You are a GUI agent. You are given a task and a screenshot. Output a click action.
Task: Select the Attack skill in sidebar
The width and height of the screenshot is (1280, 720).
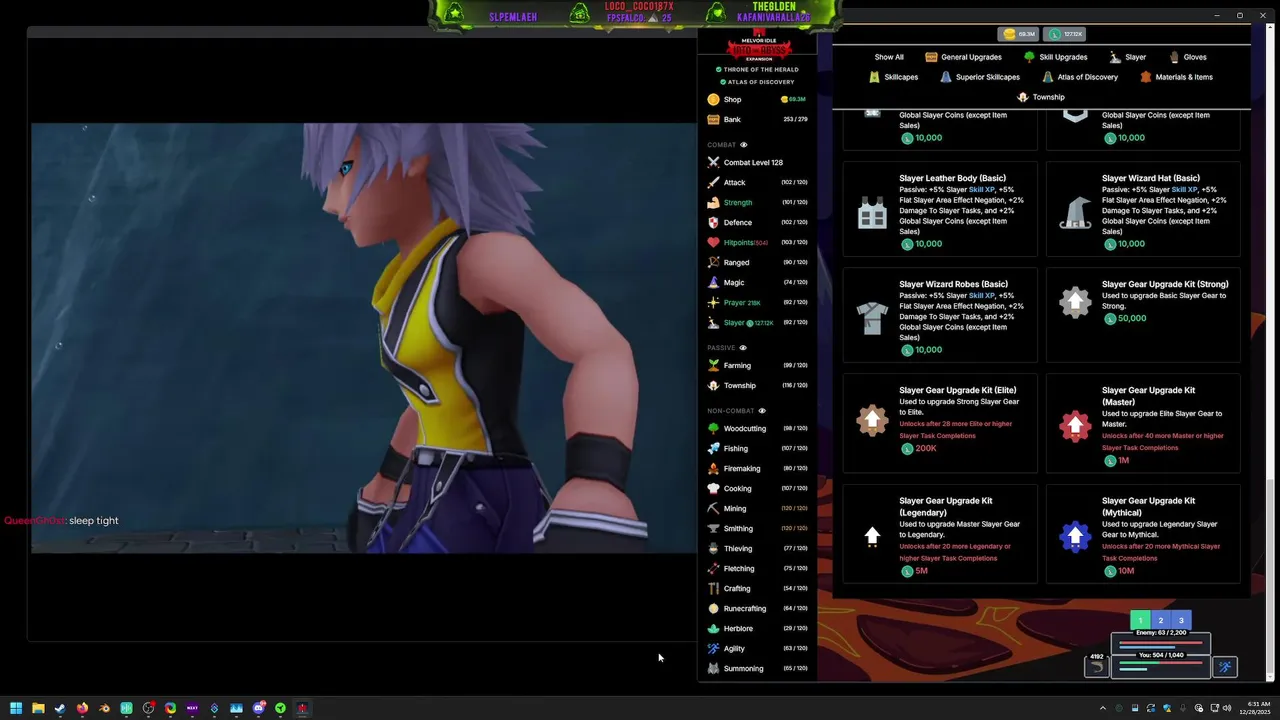(x=758, y=182)
